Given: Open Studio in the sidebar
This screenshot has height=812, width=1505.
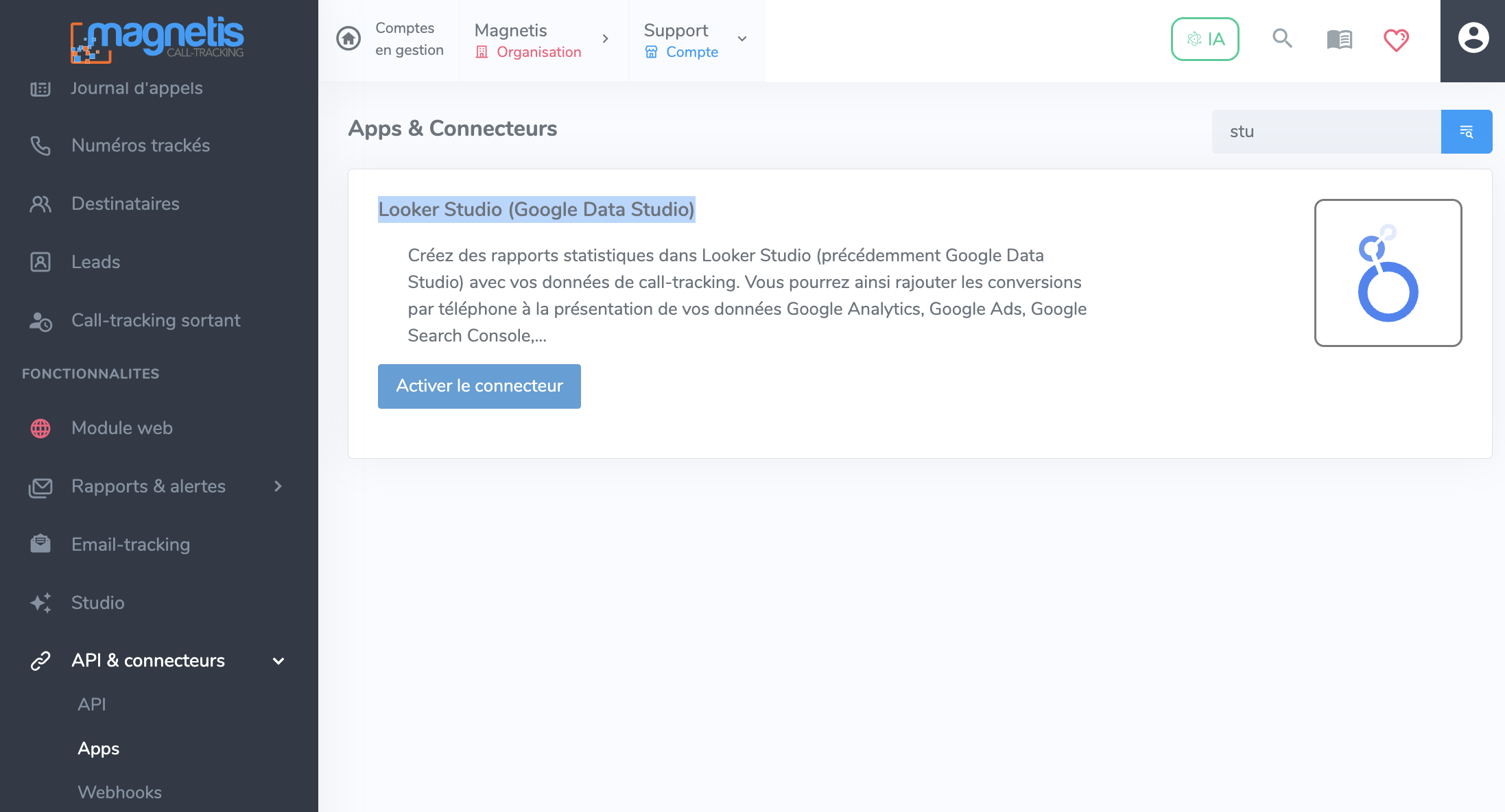Looking at the screenshot, I should tap(97, 603).
